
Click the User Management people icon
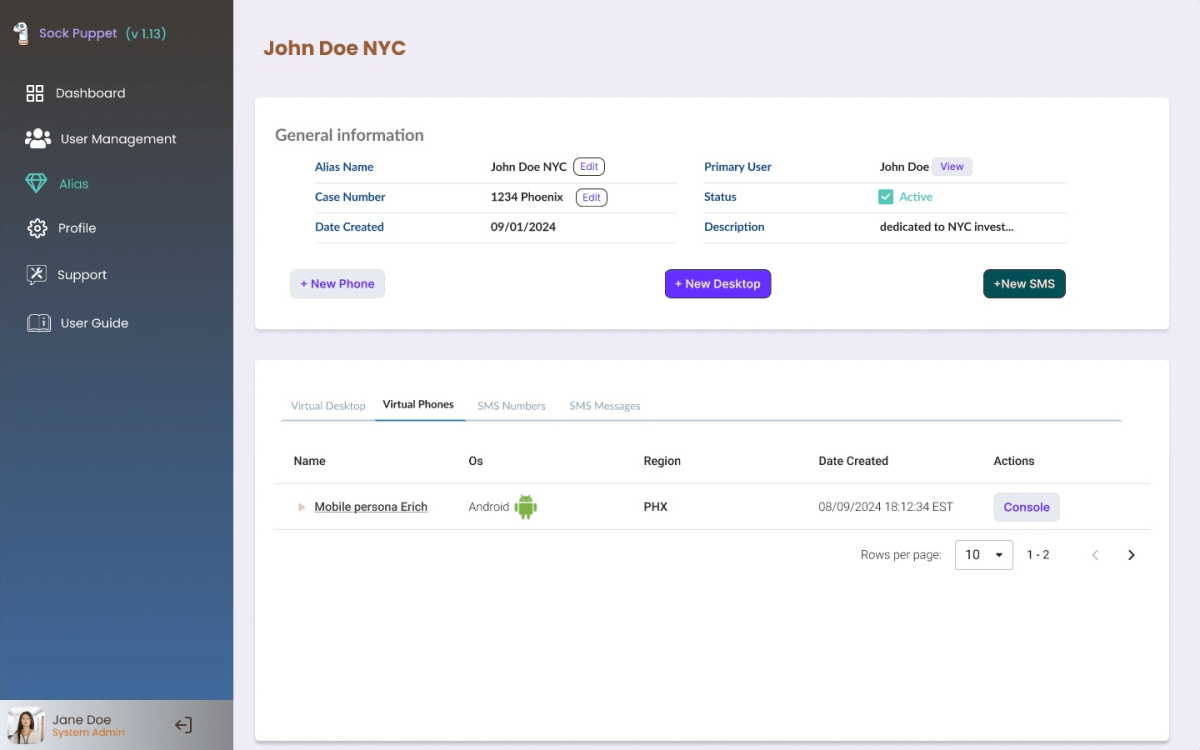point(38,139)
